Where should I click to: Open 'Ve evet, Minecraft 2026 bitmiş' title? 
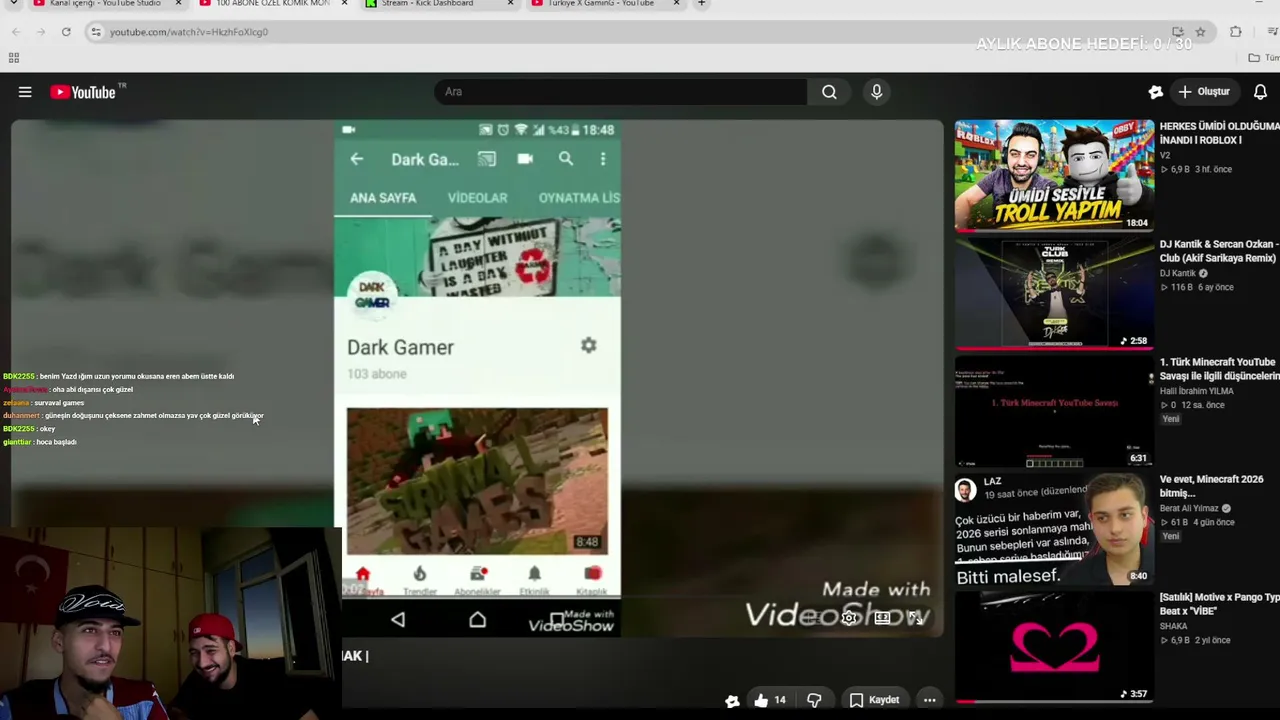pos(1212,486)
